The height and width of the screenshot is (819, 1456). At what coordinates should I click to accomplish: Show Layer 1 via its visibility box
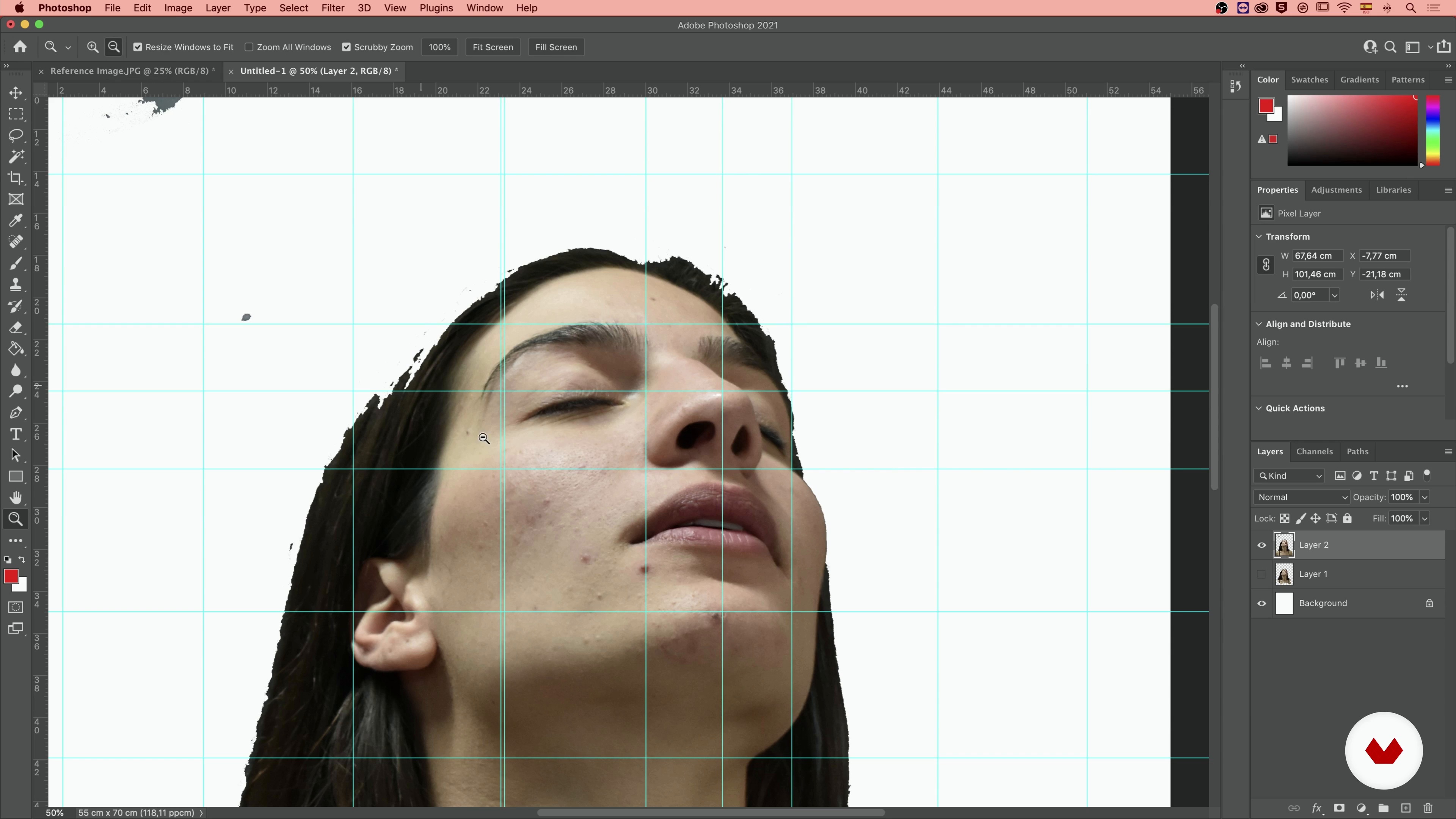click(x=1261, y=575)
